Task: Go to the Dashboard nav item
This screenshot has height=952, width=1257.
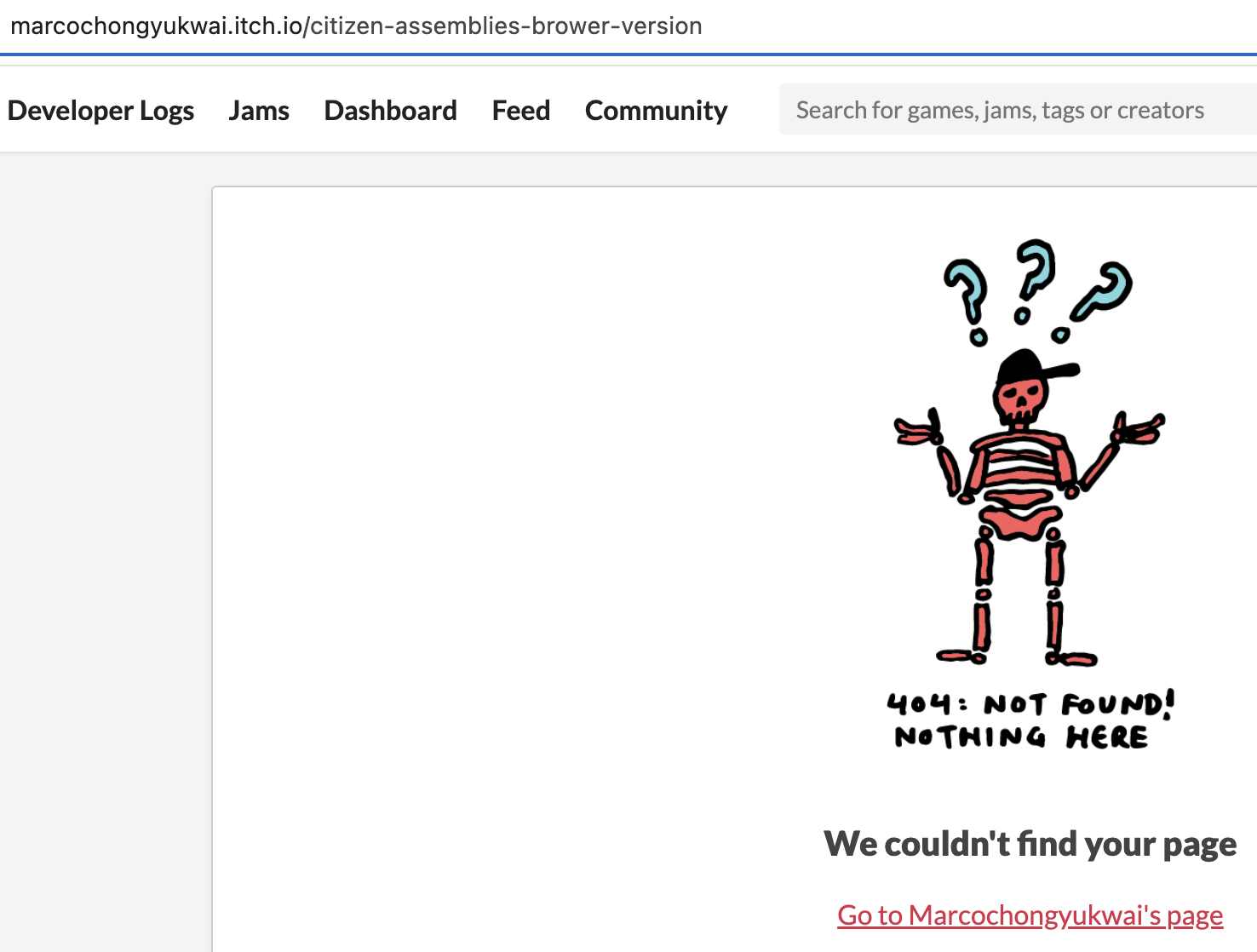Action: click(391, 111)
